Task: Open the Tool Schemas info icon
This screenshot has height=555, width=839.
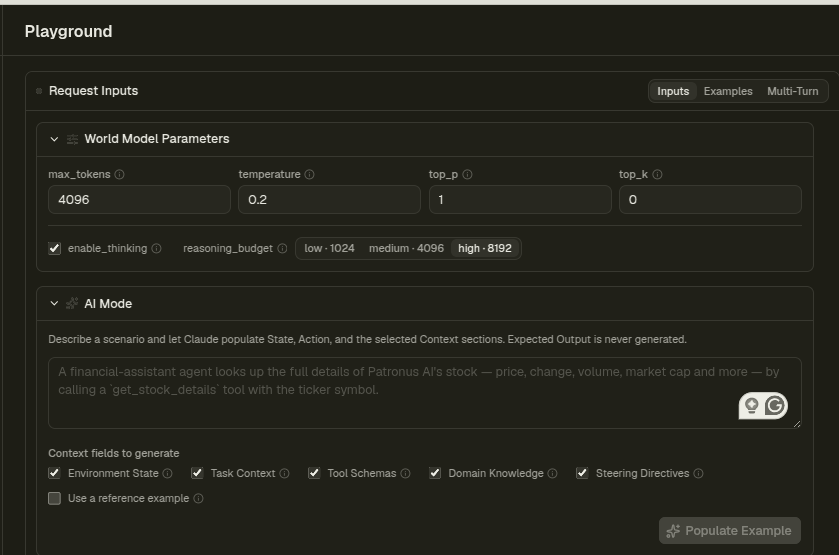Action: point(405,473)
